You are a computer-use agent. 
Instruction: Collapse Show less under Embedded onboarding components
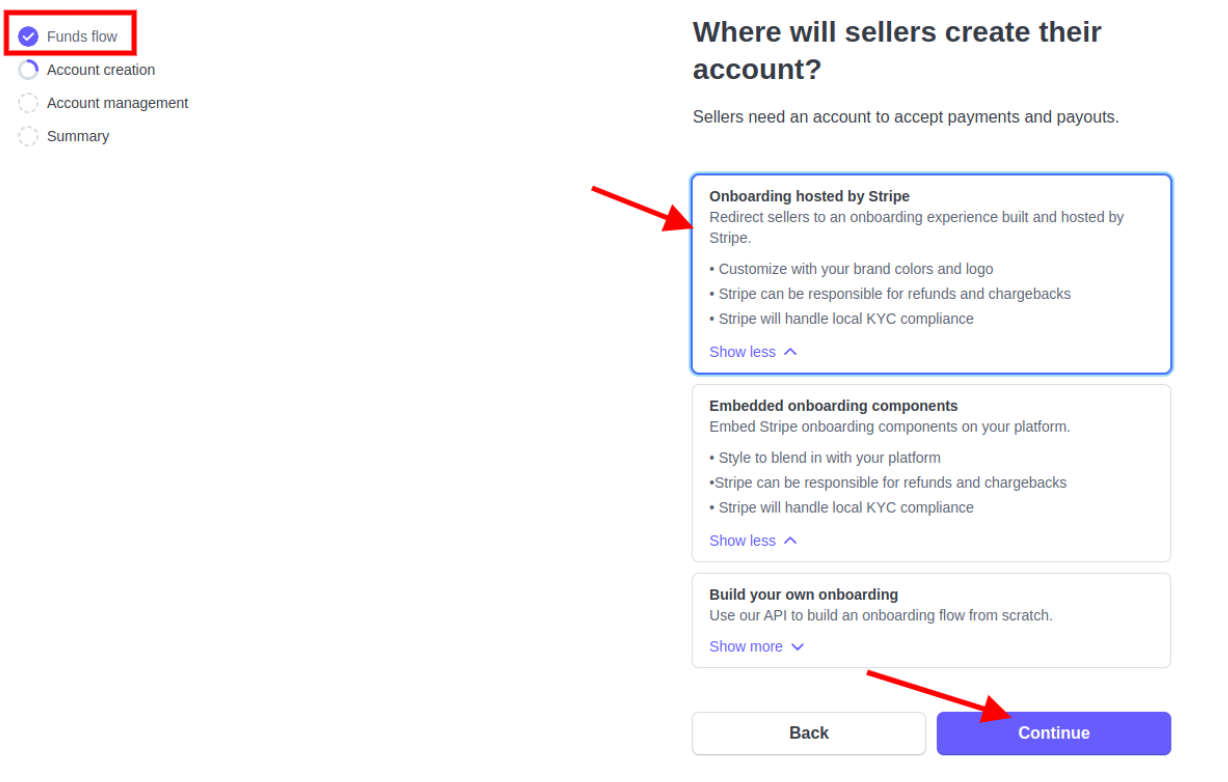(742, 541)
